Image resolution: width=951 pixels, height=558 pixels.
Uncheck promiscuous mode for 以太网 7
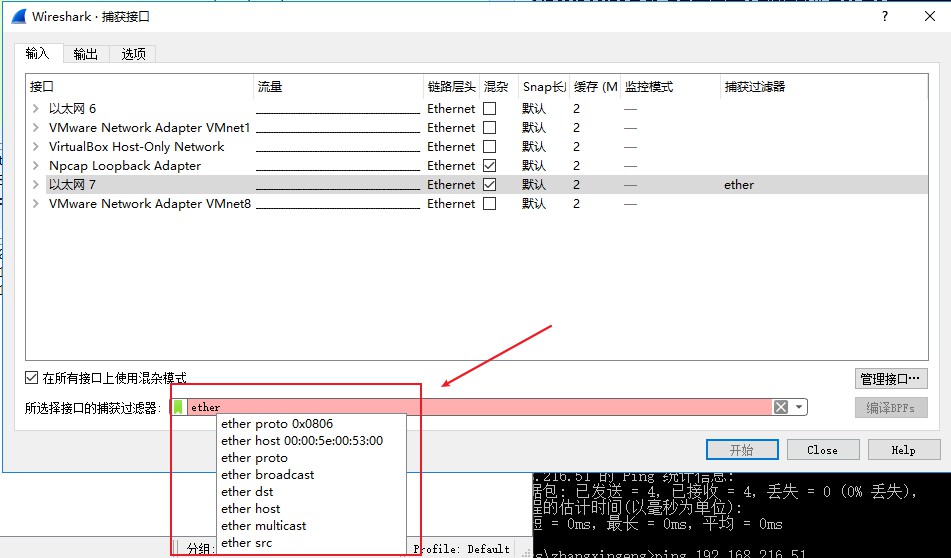click(489, 184)
